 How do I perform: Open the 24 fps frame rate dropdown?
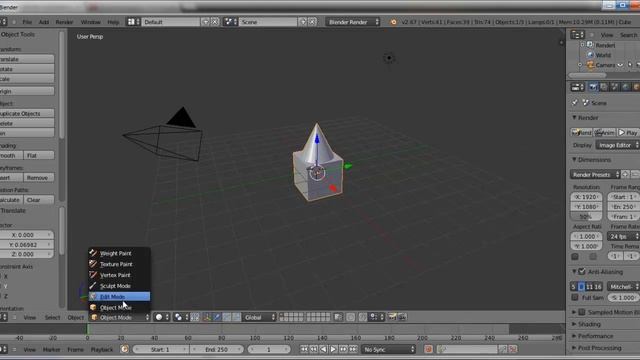coord(623,236)
